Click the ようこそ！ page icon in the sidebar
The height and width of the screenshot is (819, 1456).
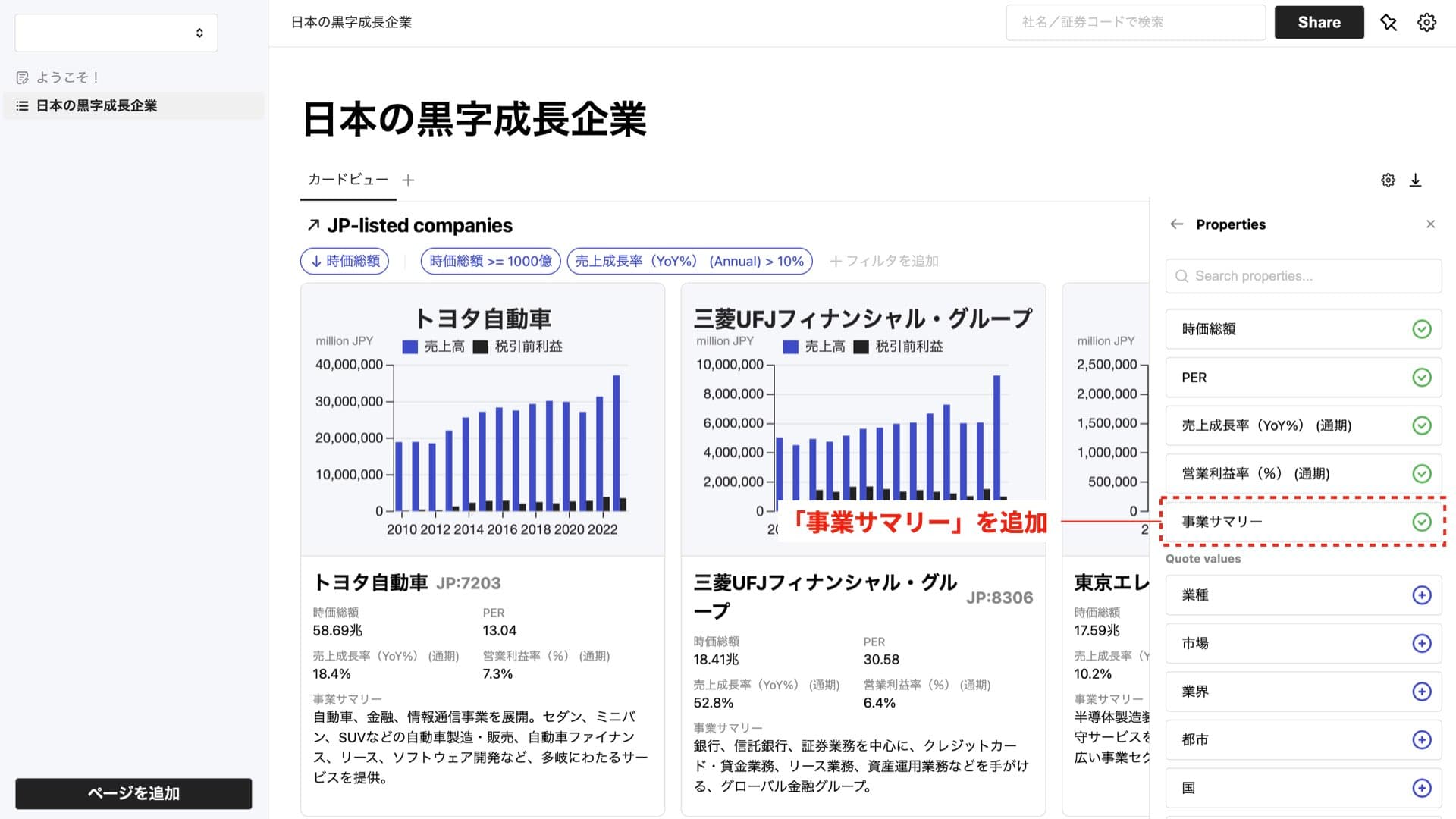tap(22, 77)
